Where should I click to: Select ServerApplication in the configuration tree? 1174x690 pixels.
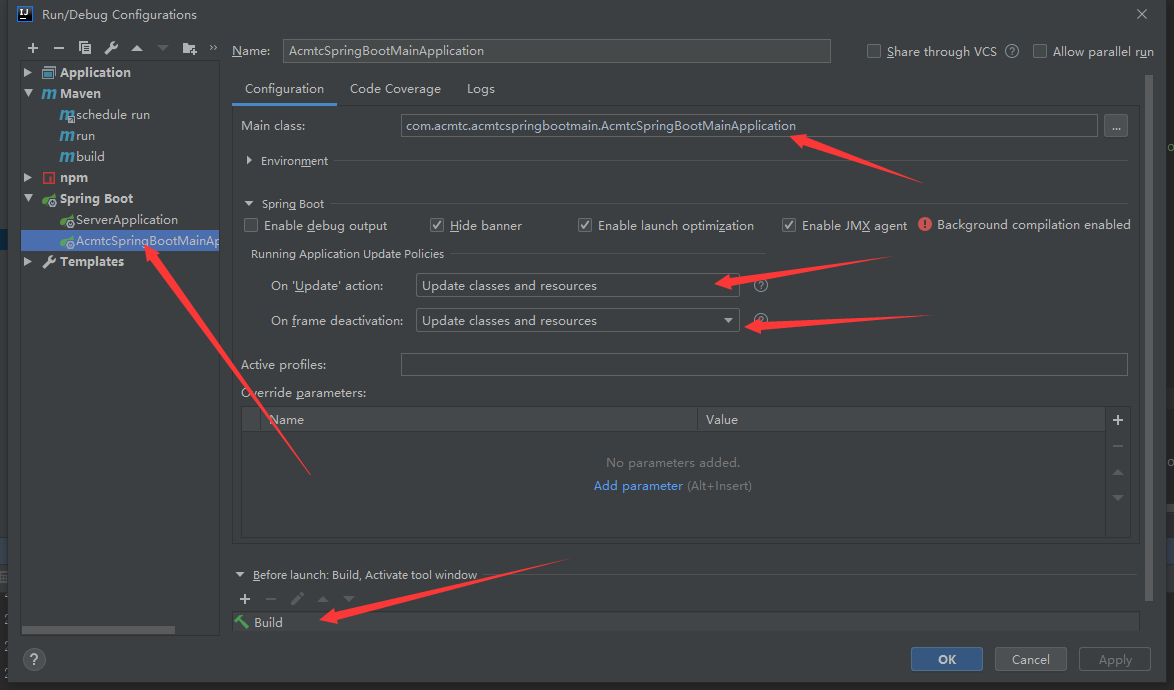(126, 220)
